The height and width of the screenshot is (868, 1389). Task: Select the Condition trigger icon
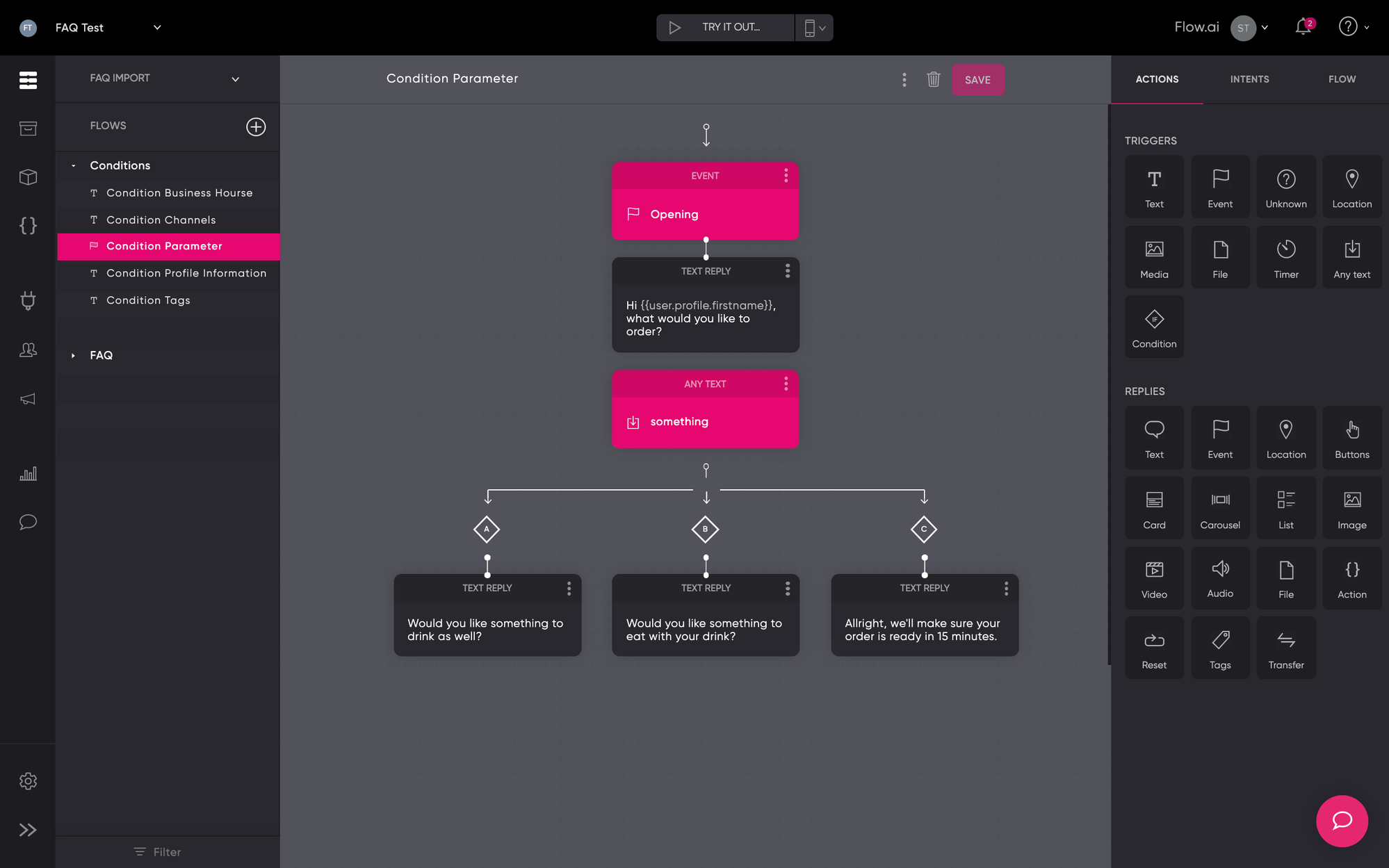tap(1154, 327)
